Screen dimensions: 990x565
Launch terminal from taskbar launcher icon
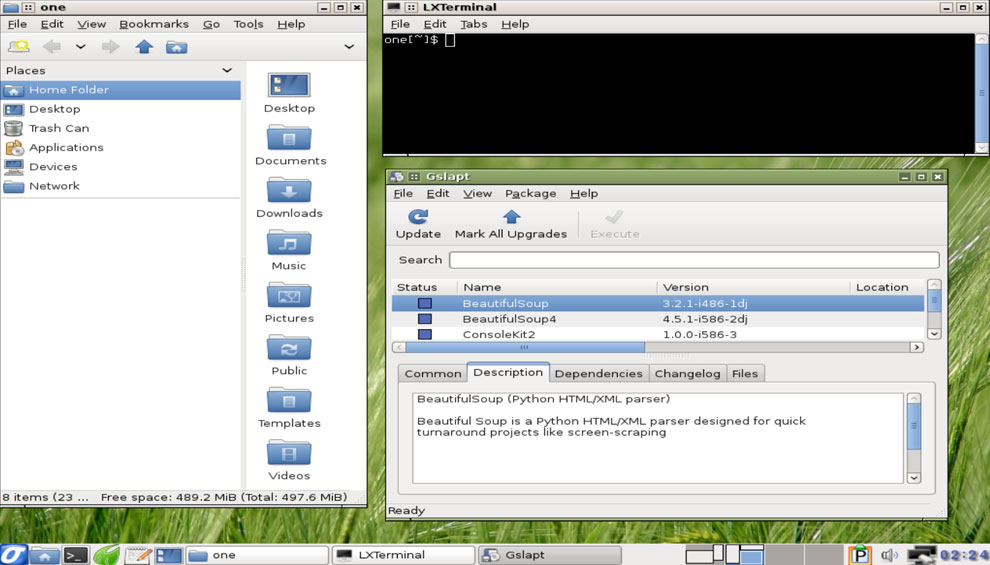click(x=75, y=555)
